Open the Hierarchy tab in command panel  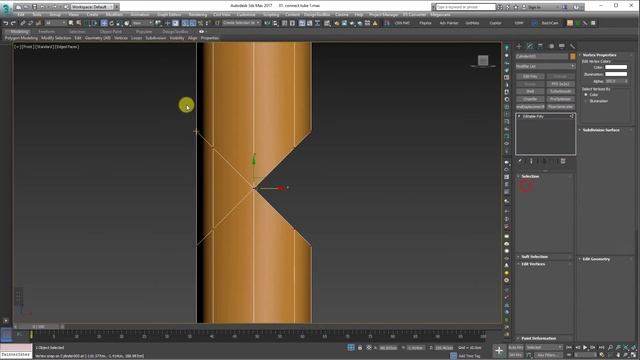tap(540, 46)
